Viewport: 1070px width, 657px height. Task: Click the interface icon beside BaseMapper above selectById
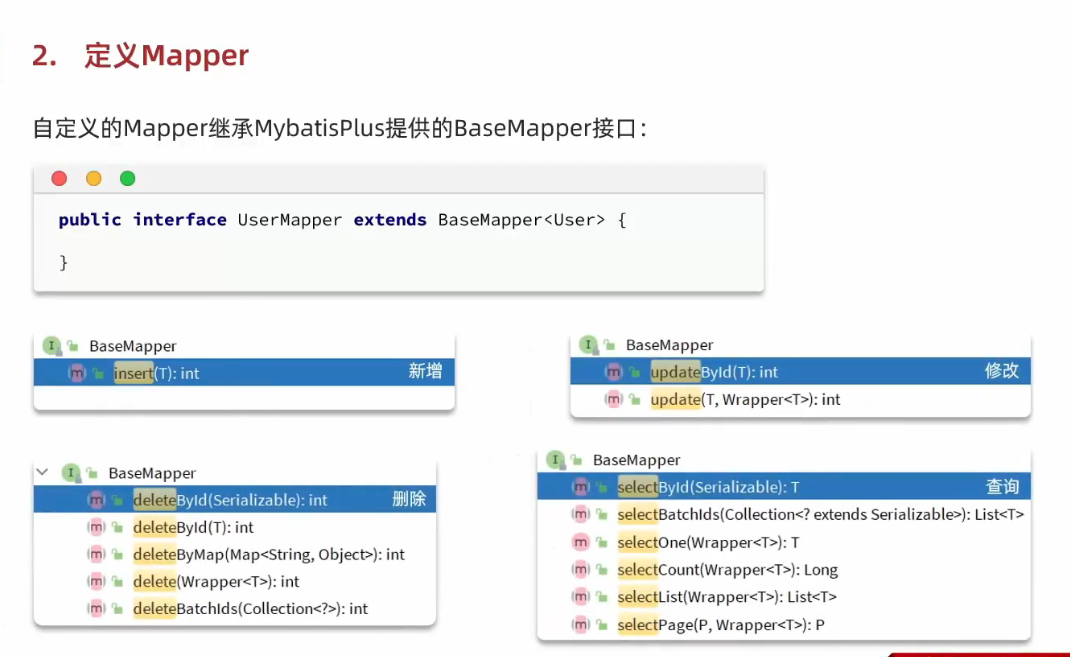pos(555,460)
